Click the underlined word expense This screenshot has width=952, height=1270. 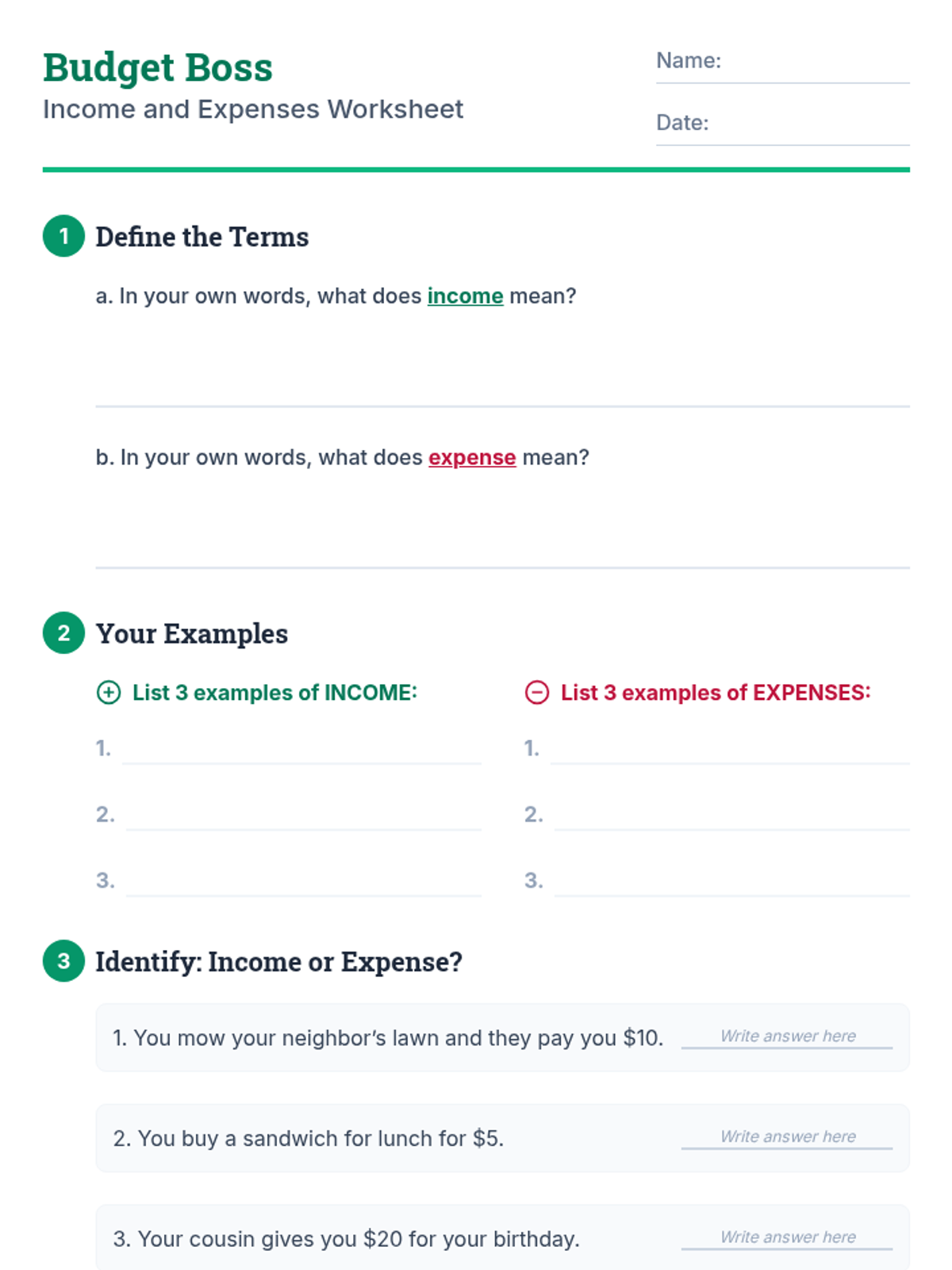pyautogui.click(x=472, y=457)
